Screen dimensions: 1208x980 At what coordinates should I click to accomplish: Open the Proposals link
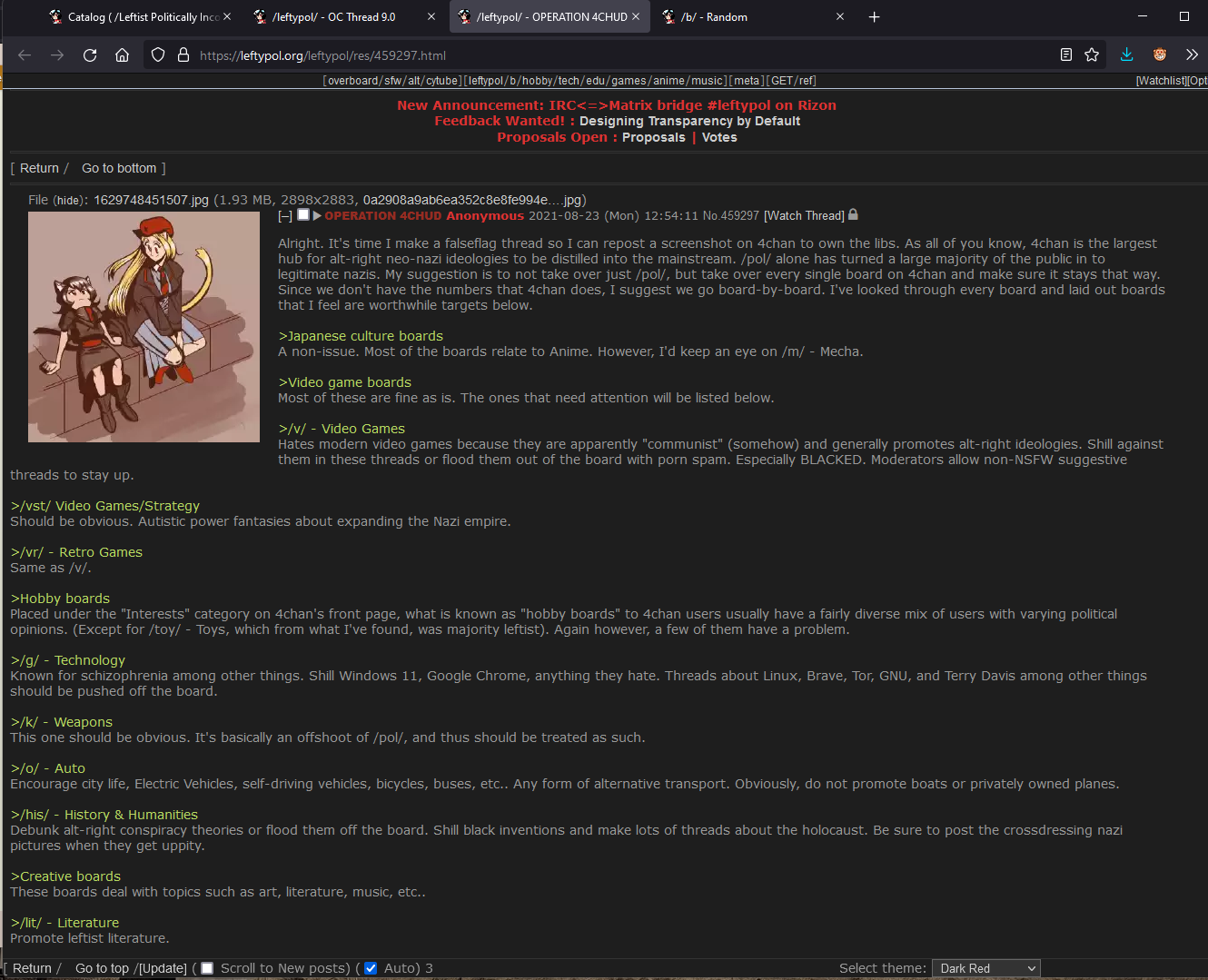coord(654,137)
